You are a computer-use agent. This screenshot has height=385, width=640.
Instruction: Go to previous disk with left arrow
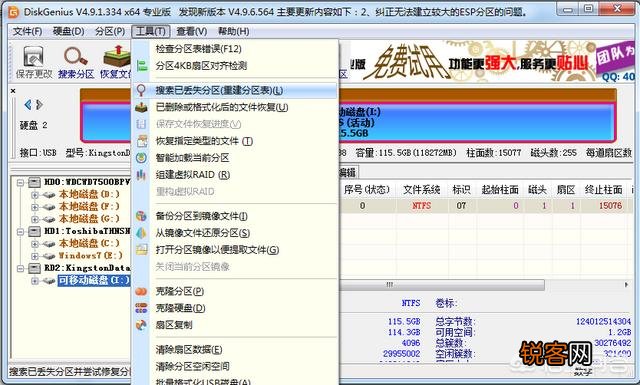point(28,105)
